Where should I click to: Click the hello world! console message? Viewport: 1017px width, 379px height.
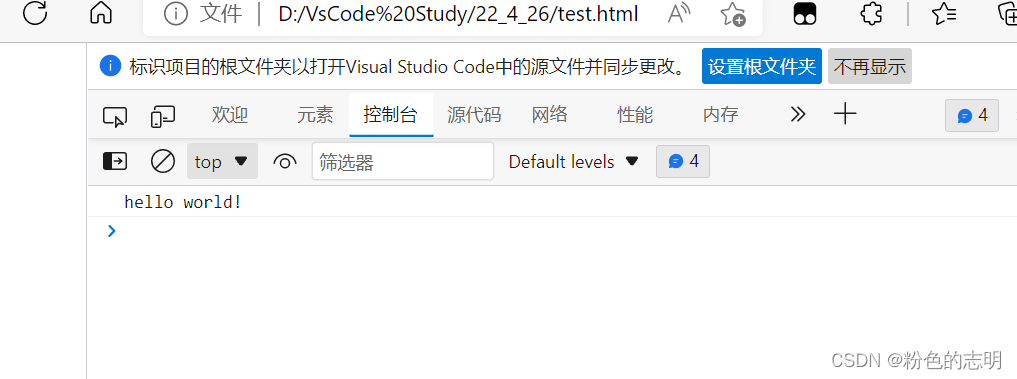183,202
